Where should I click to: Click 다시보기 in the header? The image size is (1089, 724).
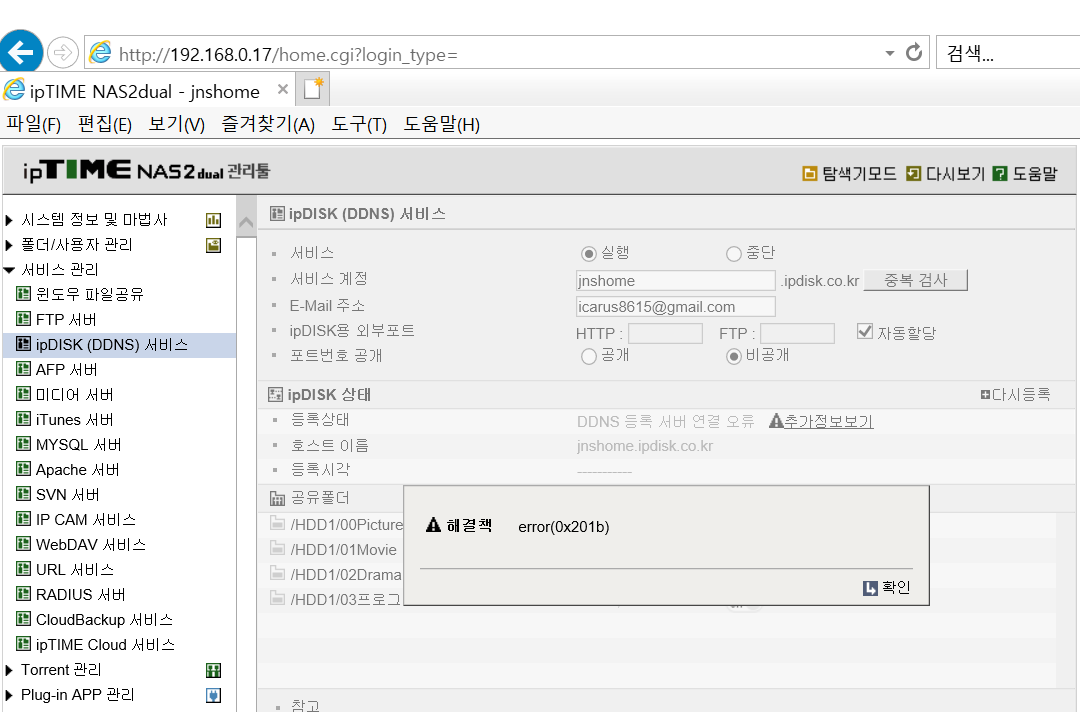(x=946, y=174)
